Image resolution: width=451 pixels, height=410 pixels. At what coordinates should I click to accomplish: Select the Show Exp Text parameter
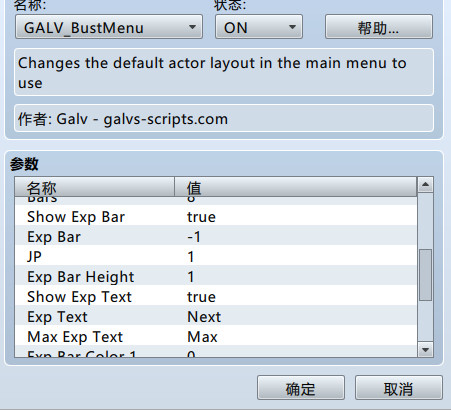click(80, 297)
